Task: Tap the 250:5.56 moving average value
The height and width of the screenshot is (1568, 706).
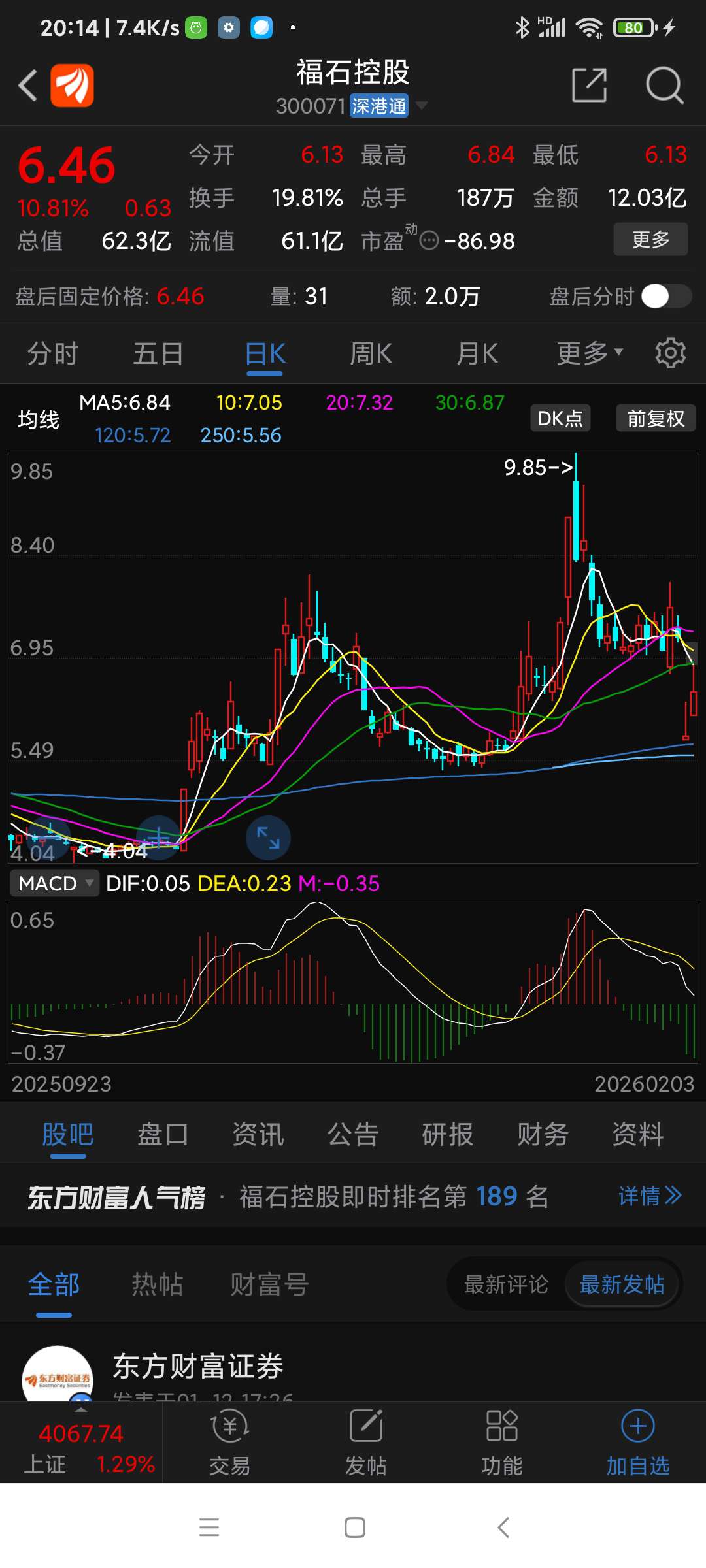Action: coord(241,435)
